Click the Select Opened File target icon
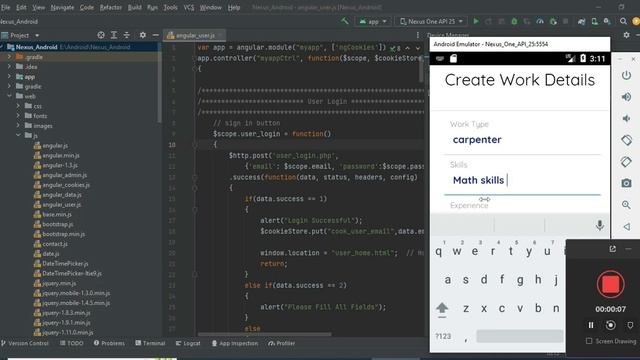The width and height of the screenshot is (640, 360). click(x=101, y=35)
